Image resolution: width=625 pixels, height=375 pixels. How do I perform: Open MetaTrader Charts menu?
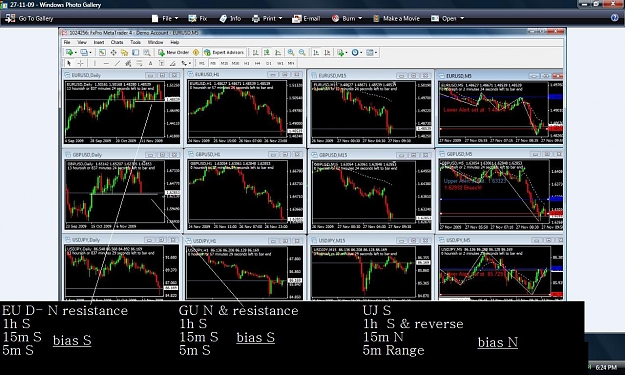click(117, 42)
